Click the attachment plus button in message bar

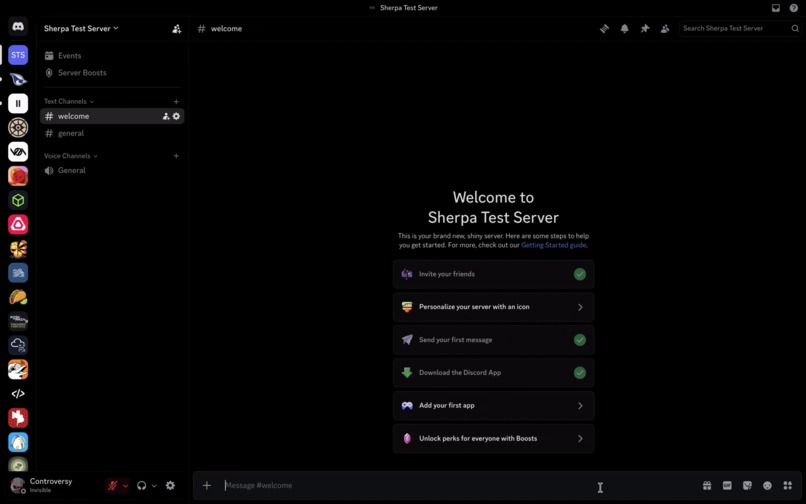[207, 485]
